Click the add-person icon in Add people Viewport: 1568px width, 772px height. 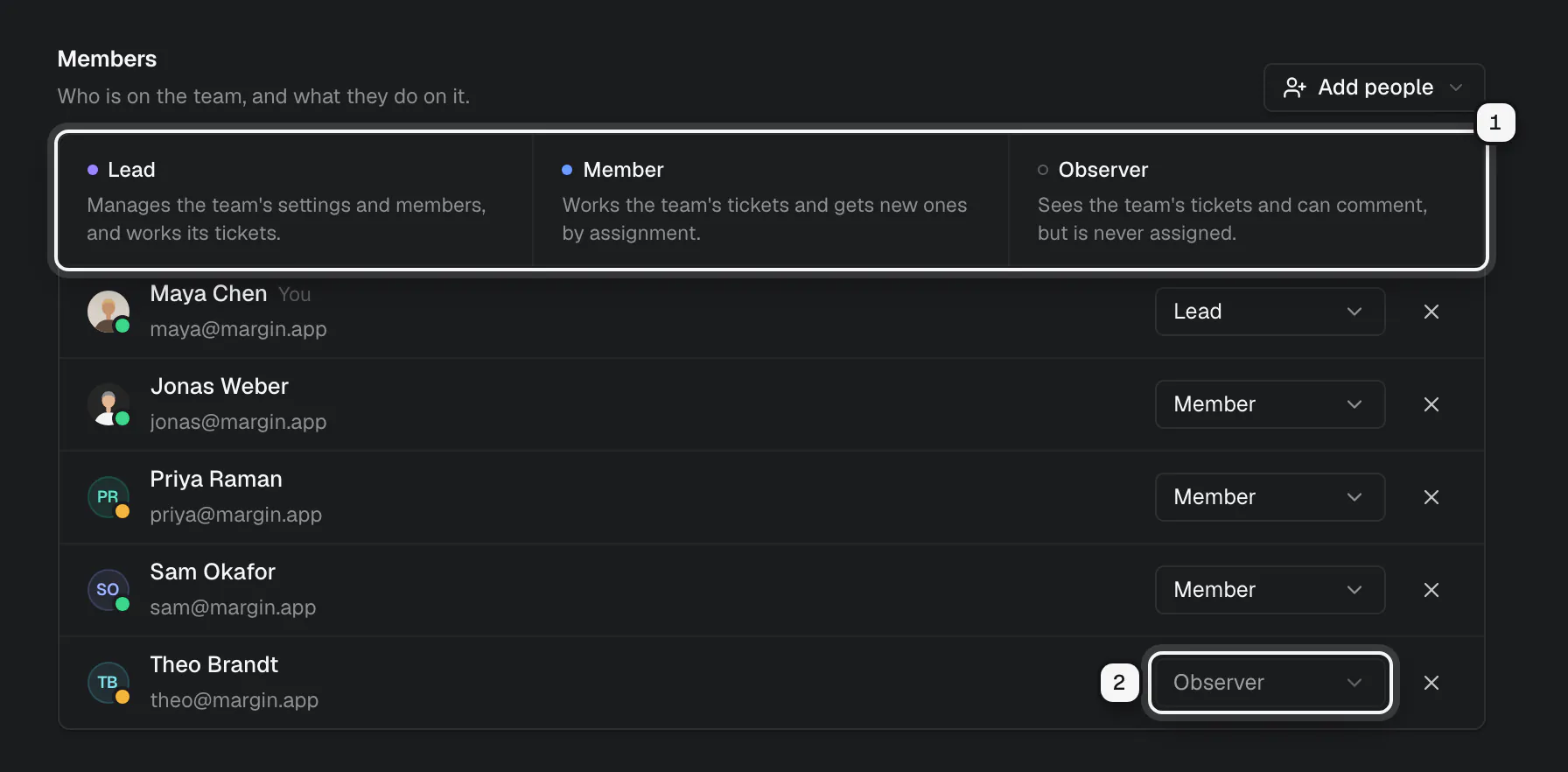click(1295, 88)
